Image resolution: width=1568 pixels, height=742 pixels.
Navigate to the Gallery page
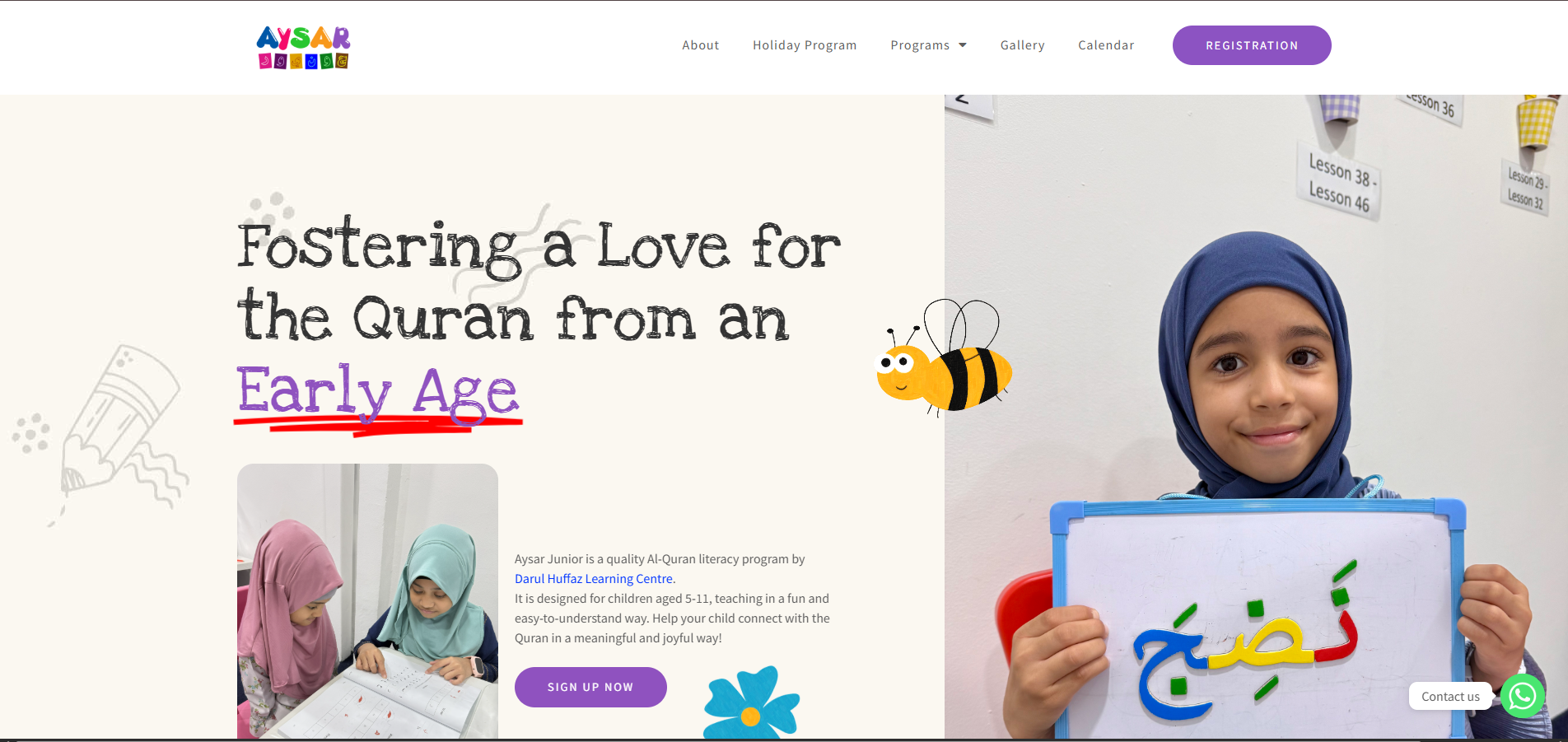click(x=1022, y=45)
